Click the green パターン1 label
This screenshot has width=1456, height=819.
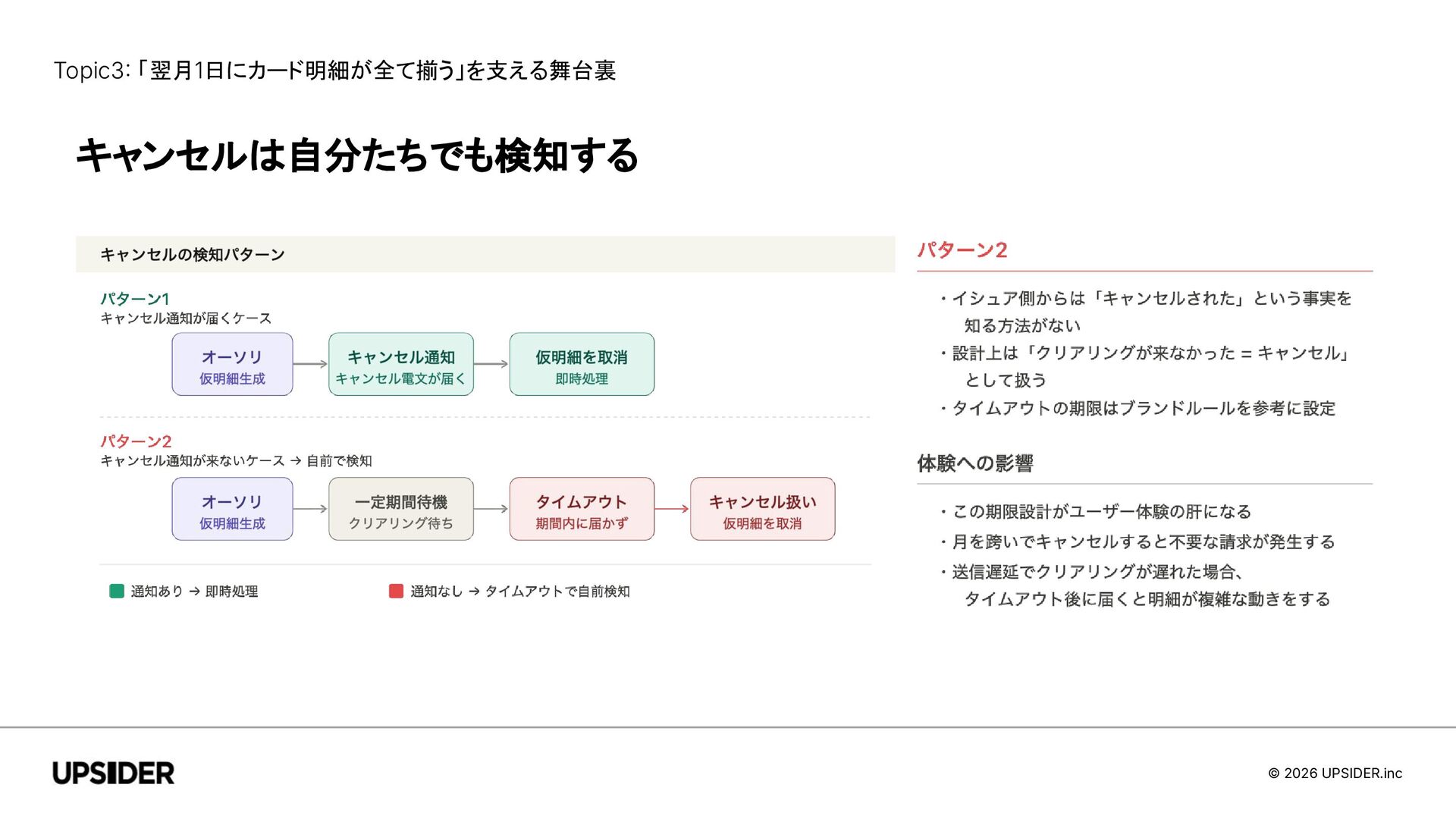(134, 298)
